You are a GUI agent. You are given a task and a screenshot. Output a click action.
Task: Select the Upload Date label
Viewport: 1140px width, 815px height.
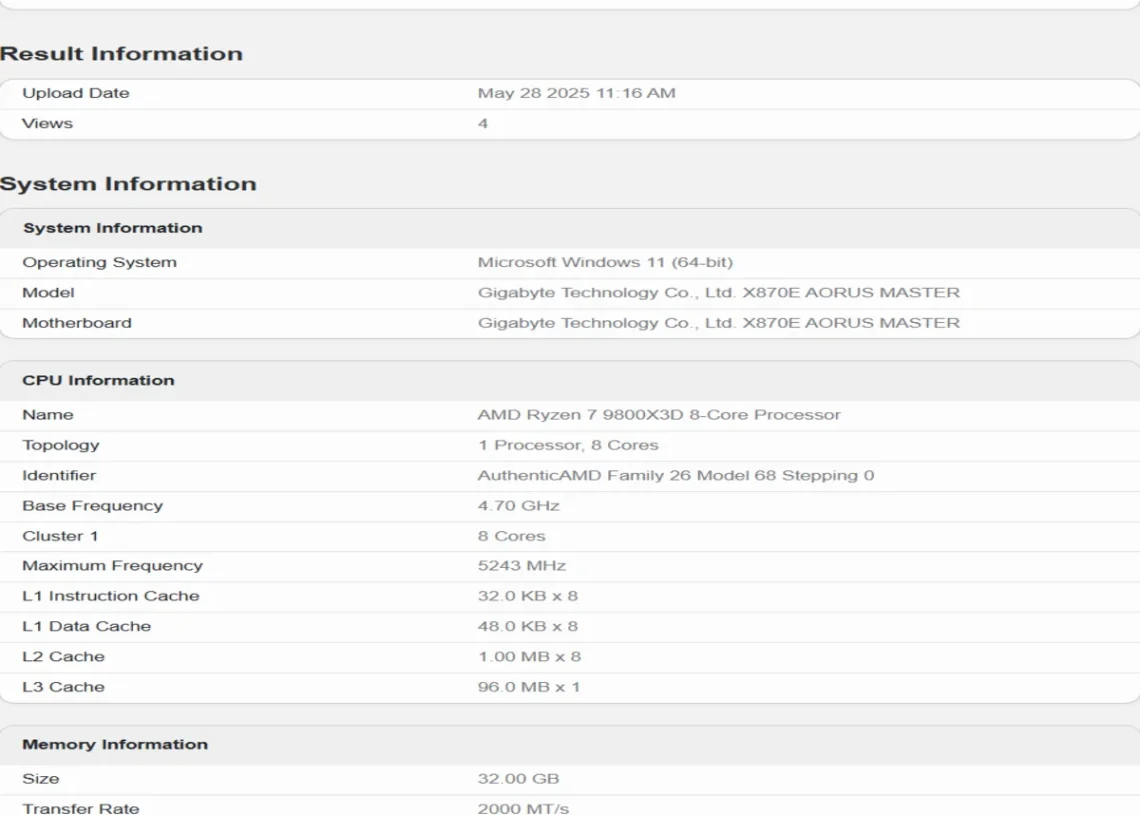pos(76,93)
